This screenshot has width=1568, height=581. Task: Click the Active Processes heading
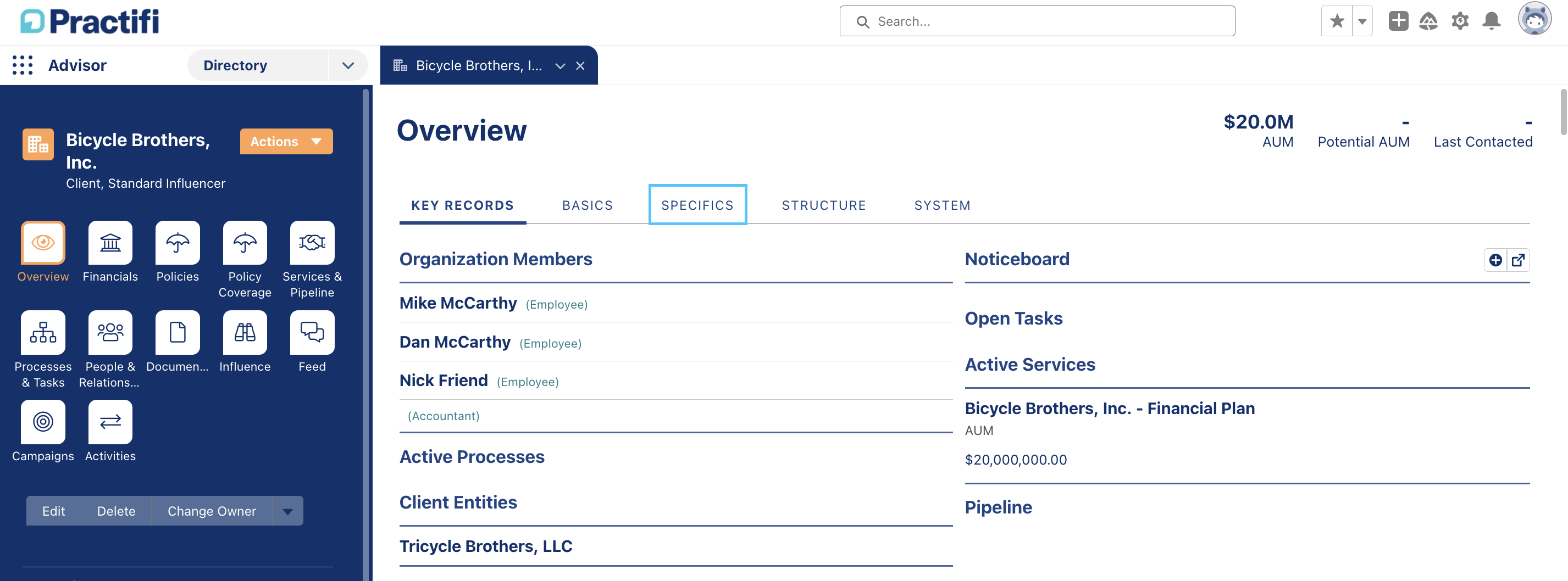pyautogui.click(x=472, y=457)
